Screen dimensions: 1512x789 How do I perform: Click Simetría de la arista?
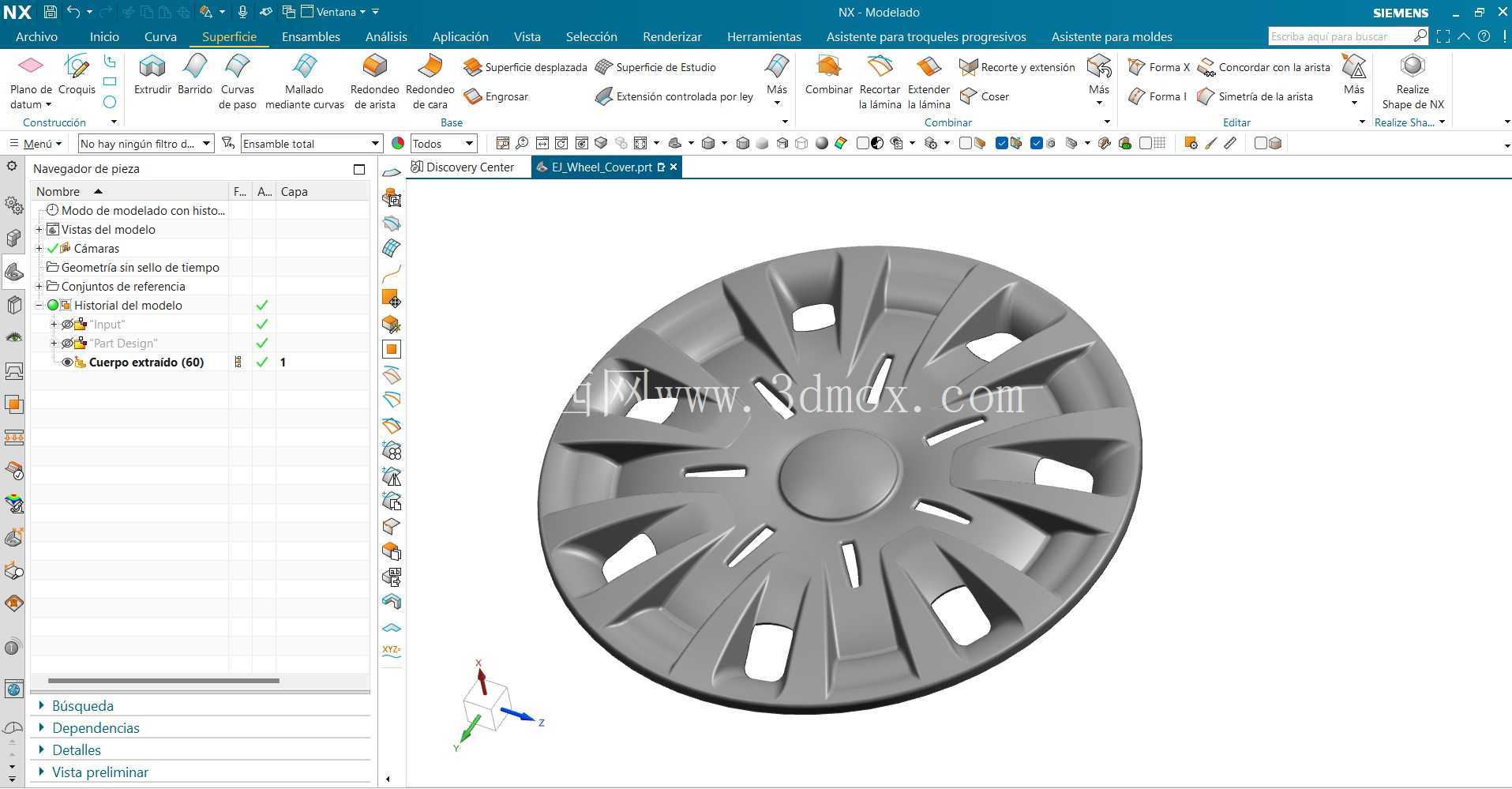click(x=1255, y=96)
